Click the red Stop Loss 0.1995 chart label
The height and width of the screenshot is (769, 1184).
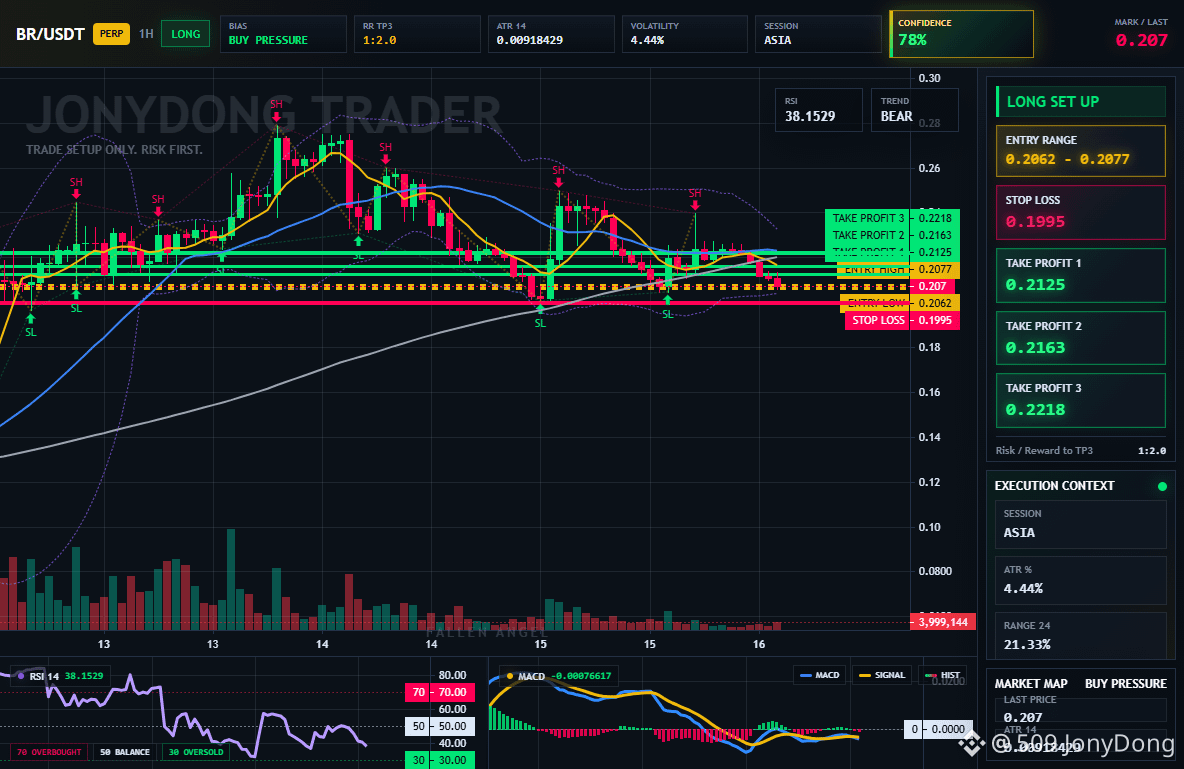coord(902,320)
